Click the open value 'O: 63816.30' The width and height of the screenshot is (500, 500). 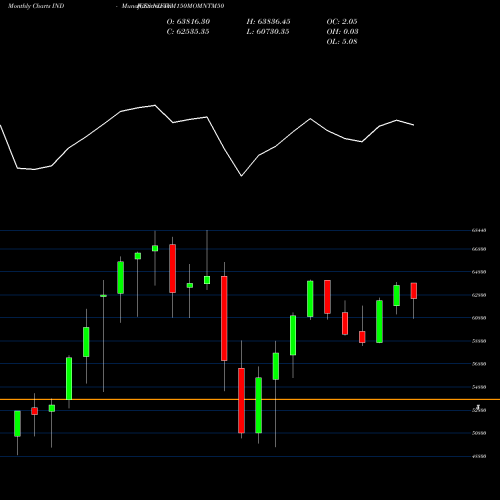coord(188,22)
